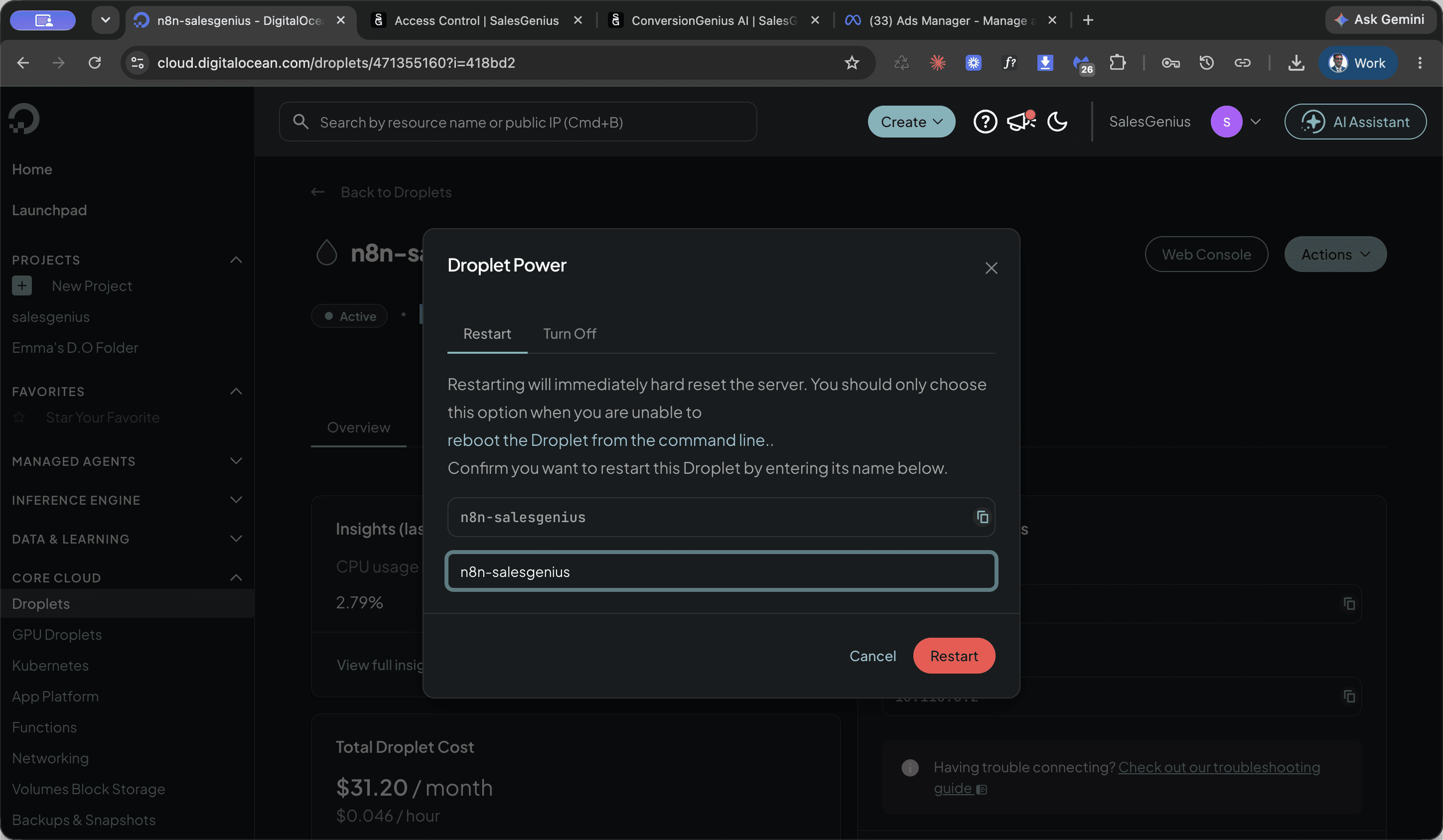The width and height of the screenshot is (1443, 840).
Task: Collapse the PROJECTS sidebar section
Action: point(236,260)
